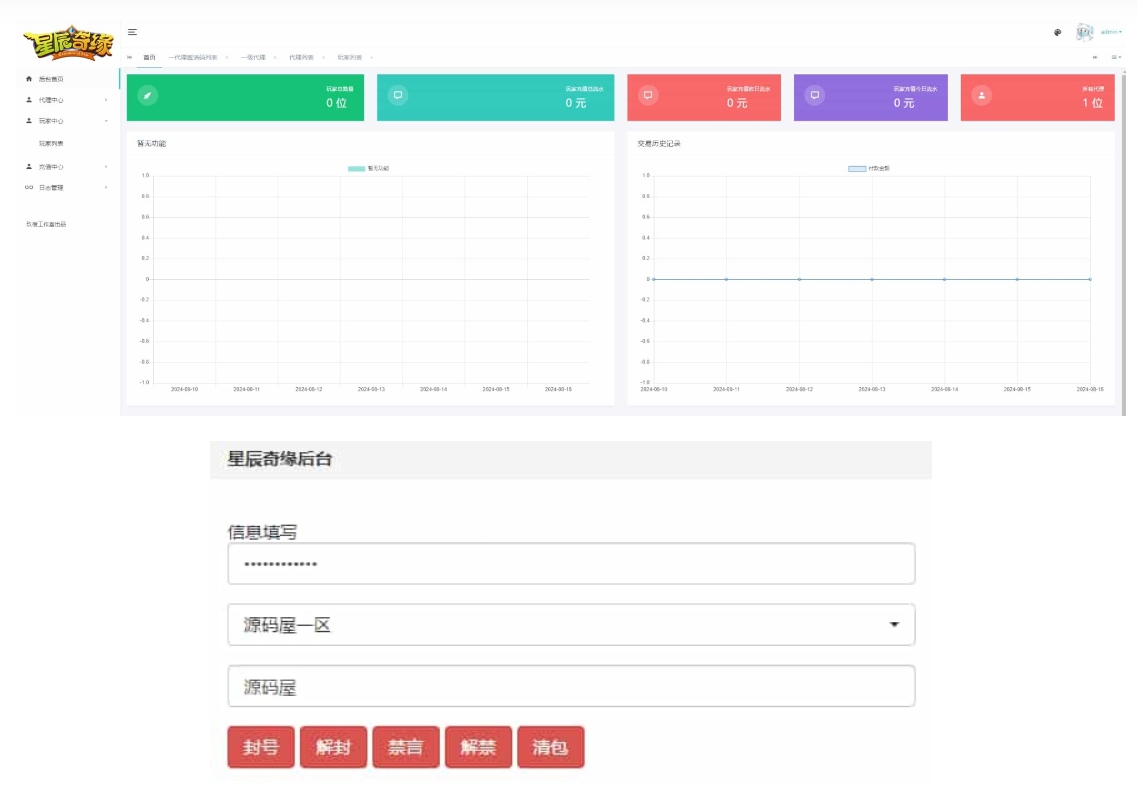Viewport: 1137px width, 785px height.
Task: Switch to the 代理列表 tab
Action: pos(301,58)
